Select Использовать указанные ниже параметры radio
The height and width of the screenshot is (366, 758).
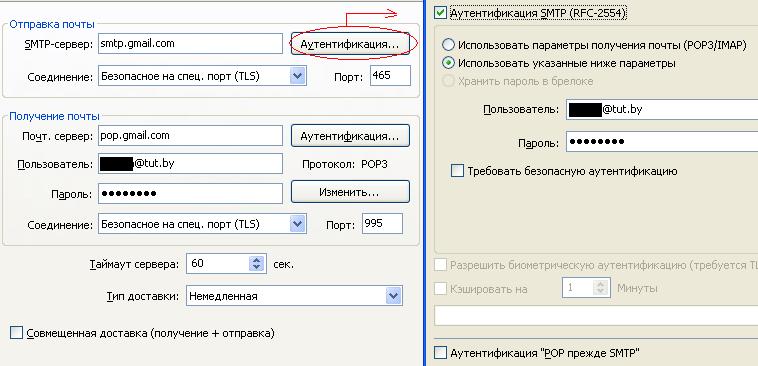(449, 63)
